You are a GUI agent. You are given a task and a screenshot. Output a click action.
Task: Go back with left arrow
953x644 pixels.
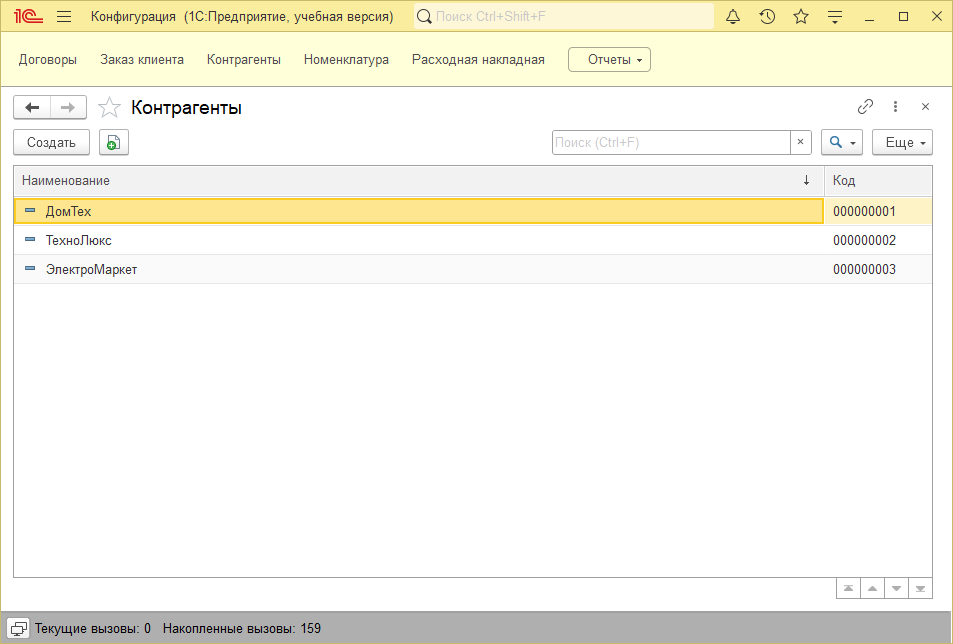click(x=32, y=108)
